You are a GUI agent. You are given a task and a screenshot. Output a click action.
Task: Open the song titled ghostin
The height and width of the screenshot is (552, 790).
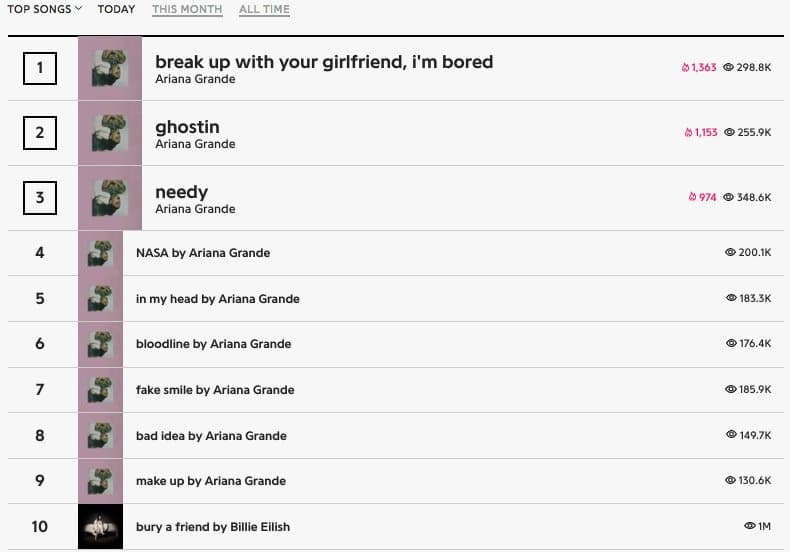click(x=187, y=127)
